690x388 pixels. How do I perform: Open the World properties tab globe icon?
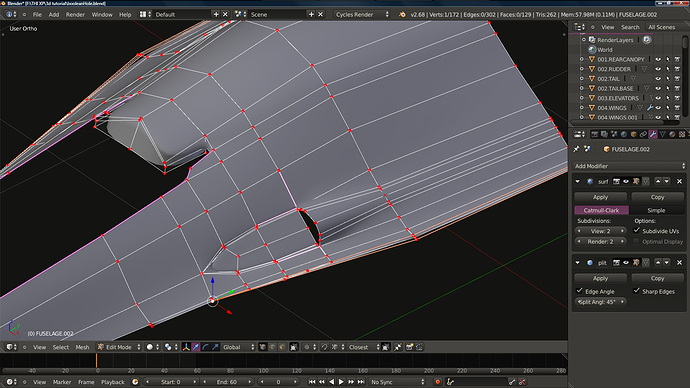click(x=624, y=134)
